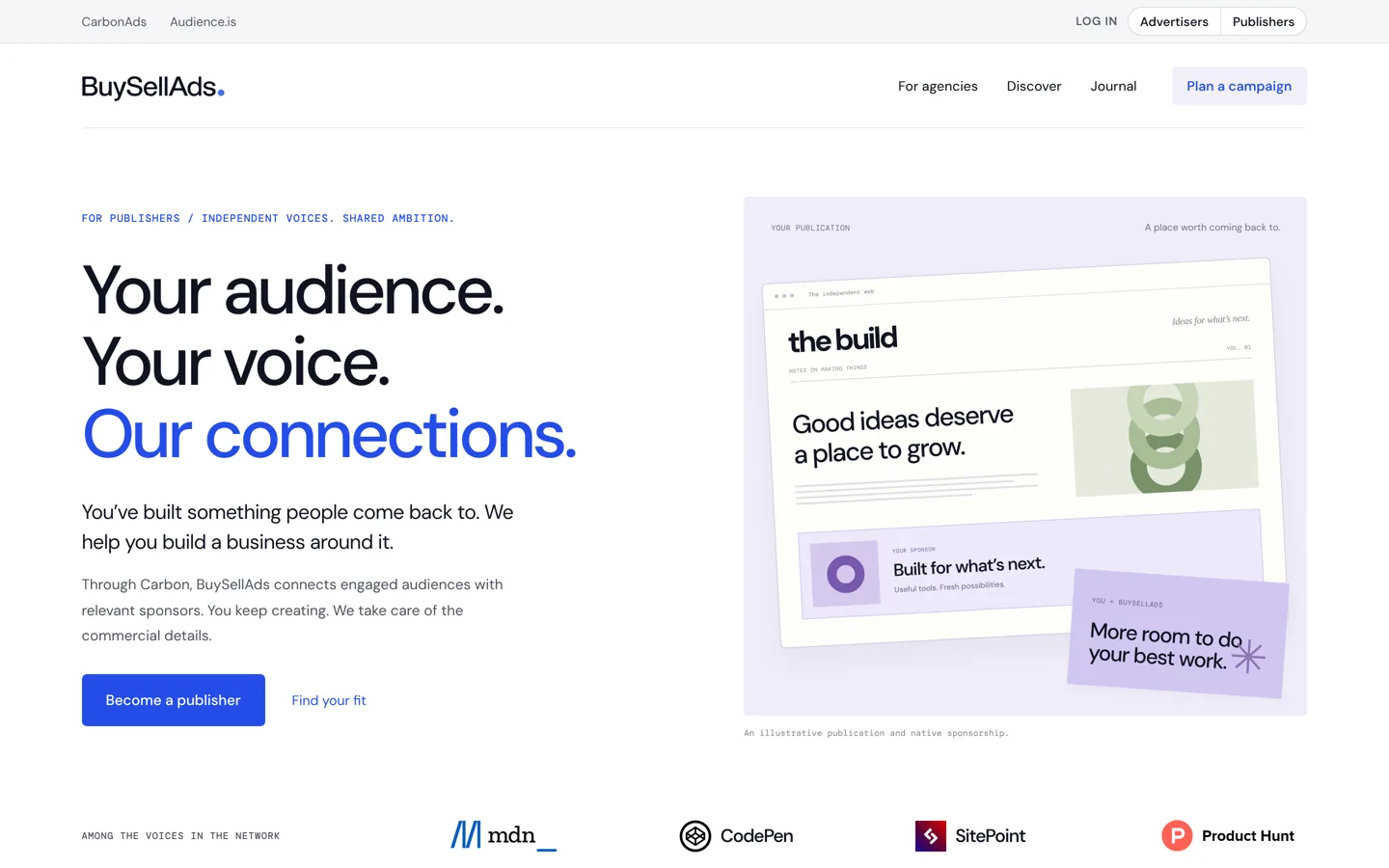Click LOG IN in the top bar
Screen dimensions: 1389x868
[1096, 21]
